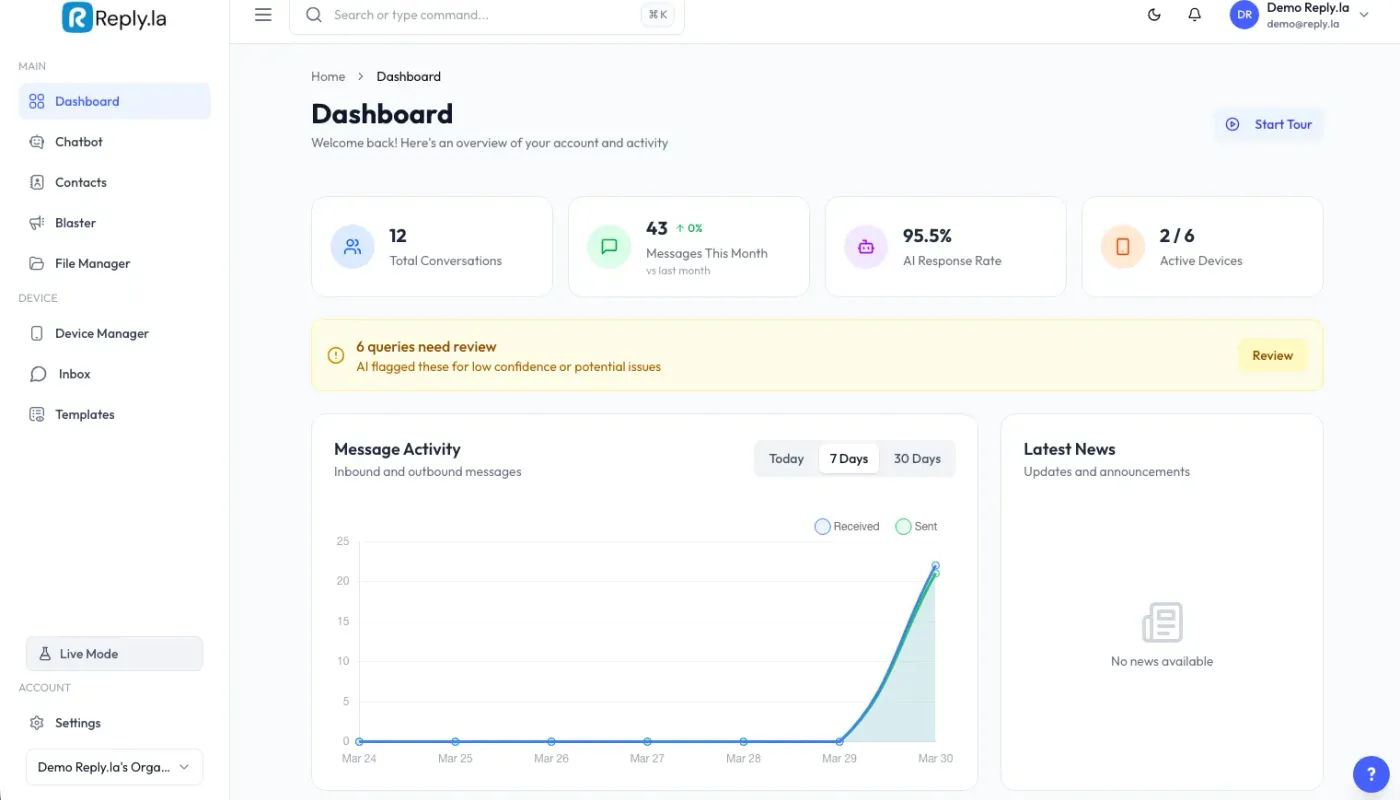Viewport: 1400px width, 800px height.
Task: Click the search or type command field
Action: point(487,15)
